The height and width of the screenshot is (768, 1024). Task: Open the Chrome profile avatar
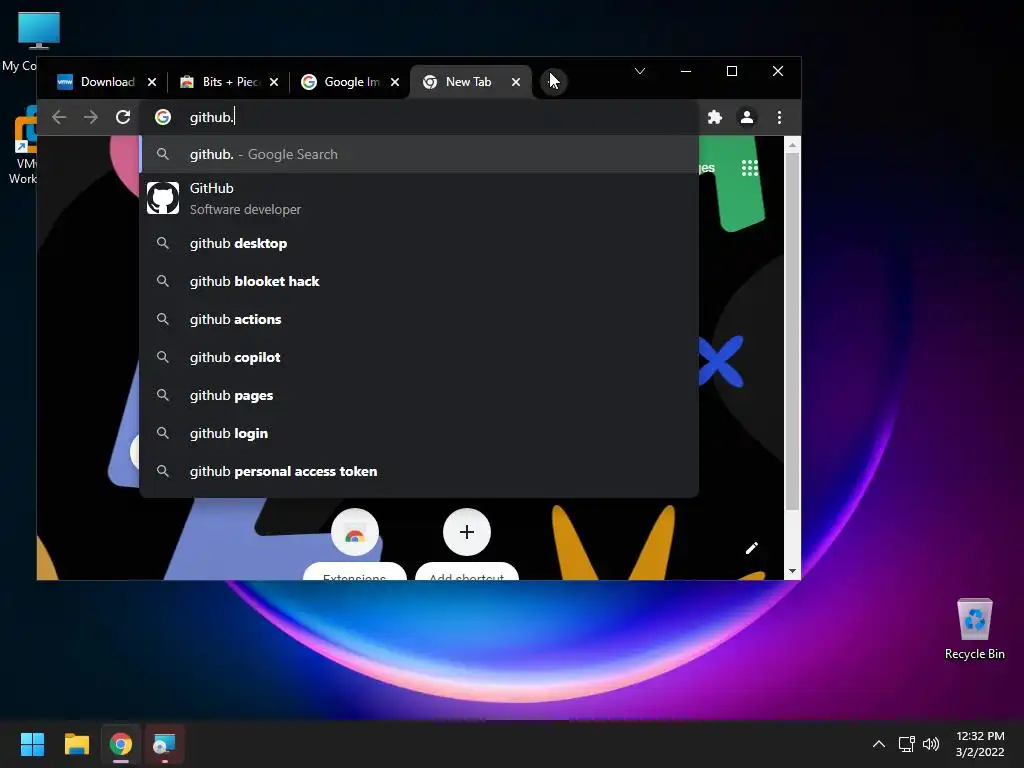click(746, 117)
